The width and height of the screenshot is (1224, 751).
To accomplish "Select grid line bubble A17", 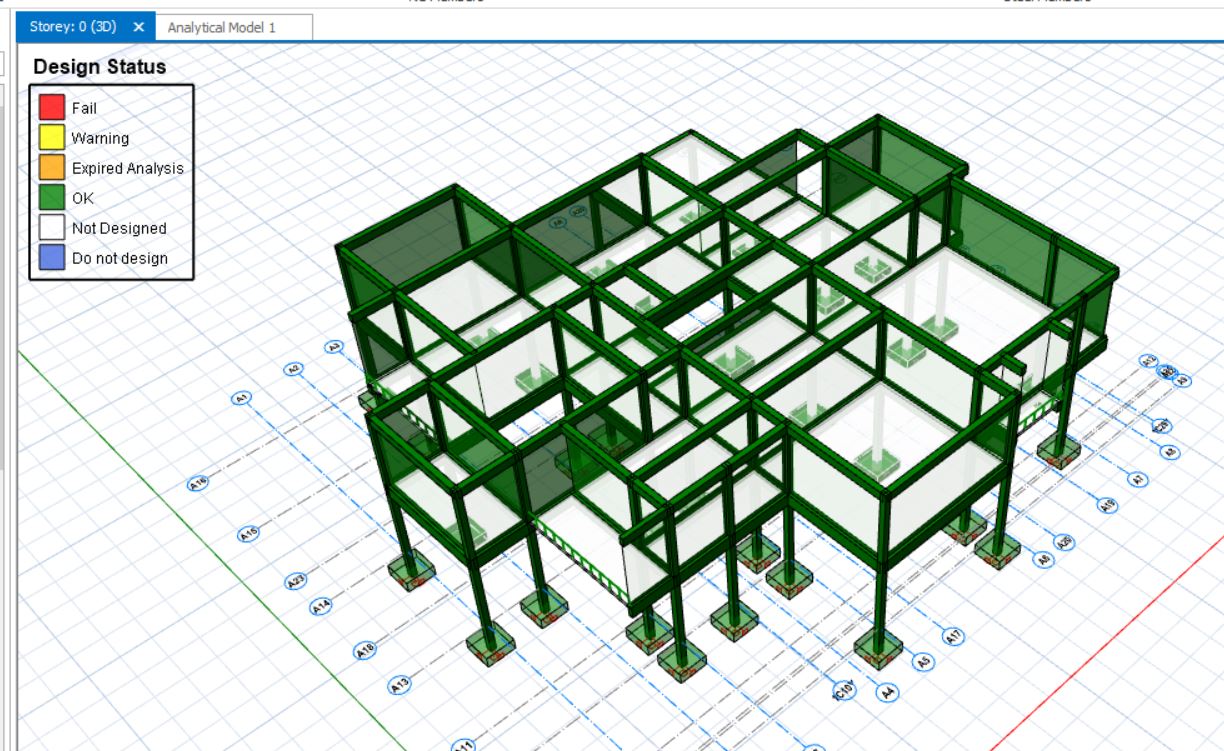I will tap(952, 636).
